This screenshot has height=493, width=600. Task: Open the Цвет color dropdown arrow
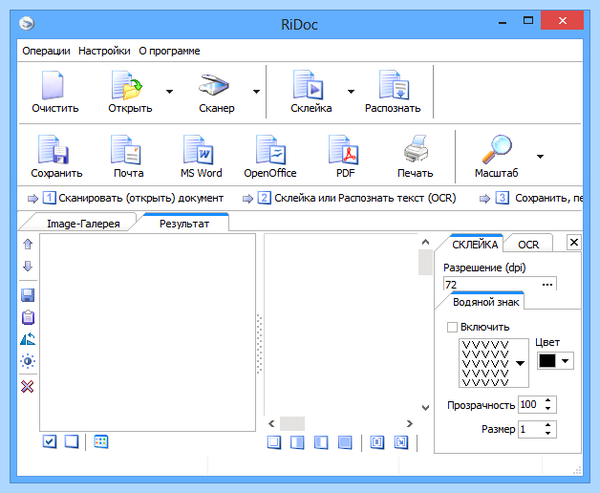click(x=565, y=361)
